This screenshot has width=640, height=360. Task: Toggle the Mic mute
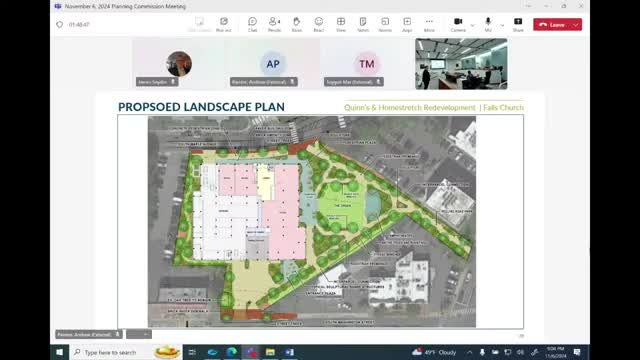tap(488, 24)
